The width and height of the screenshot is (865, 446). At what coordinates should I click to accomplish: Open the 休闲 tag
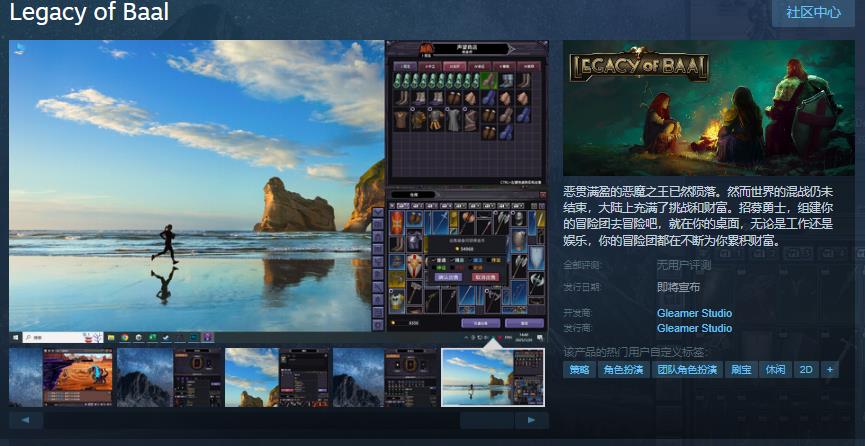(775, 369)
